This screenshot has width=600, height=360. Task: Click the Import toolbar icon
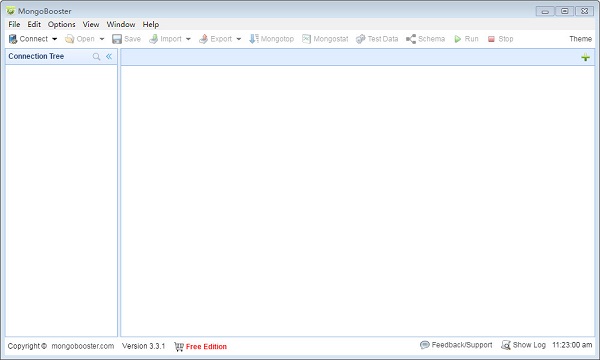tap(153, 39)
